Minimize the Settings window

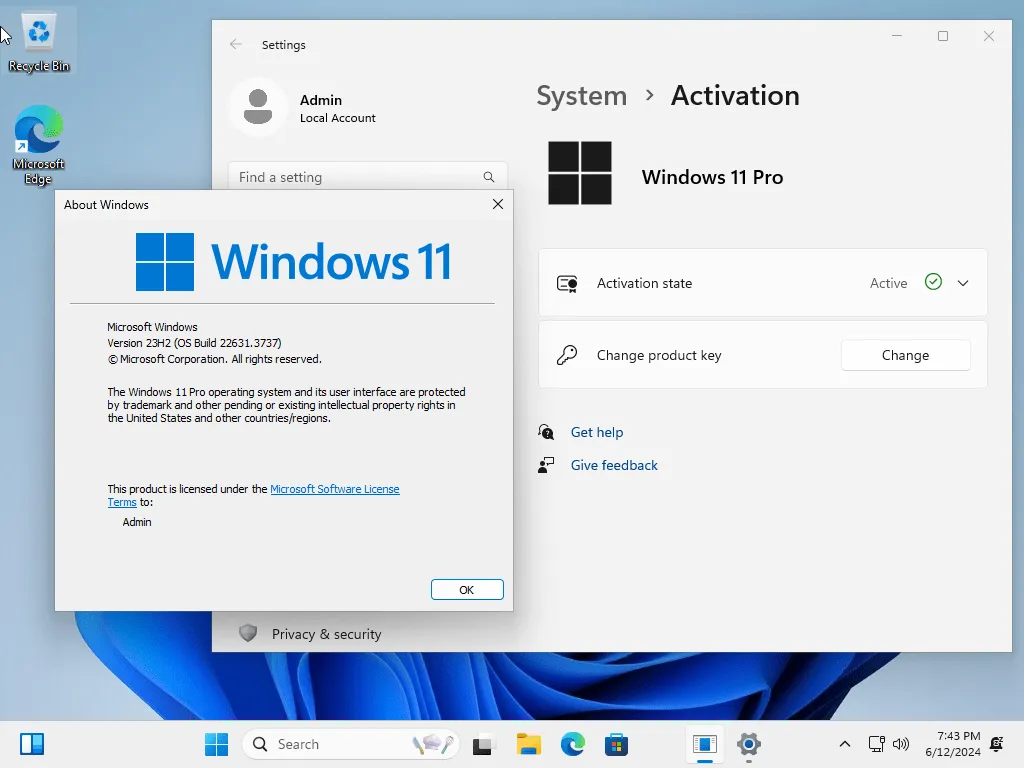tap(897, 36)
